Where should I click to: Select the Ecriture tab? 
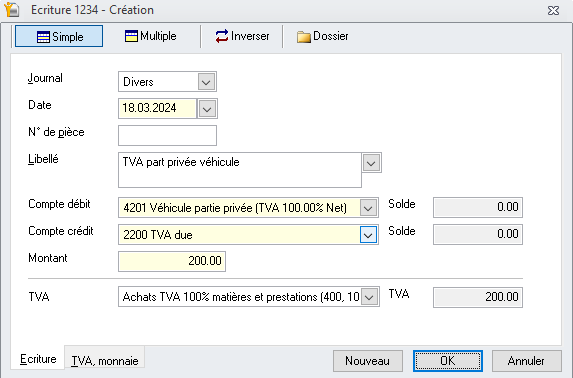38,359
